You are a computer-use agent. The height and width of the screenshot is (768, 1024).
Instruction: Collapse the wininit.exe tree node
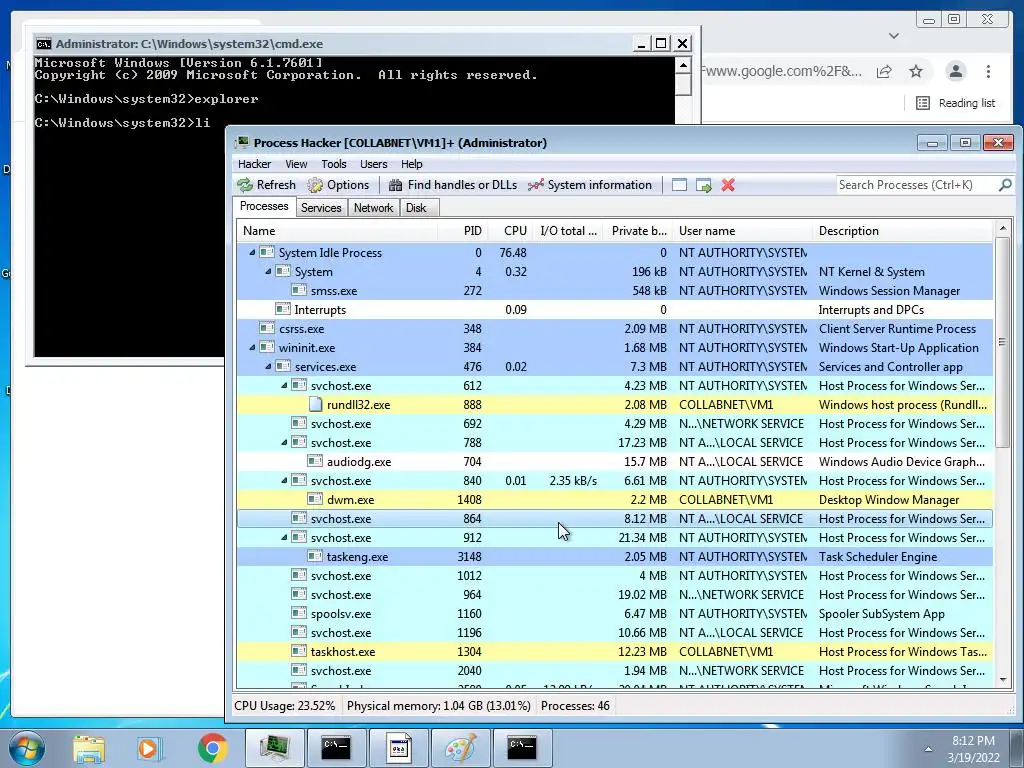252,347
